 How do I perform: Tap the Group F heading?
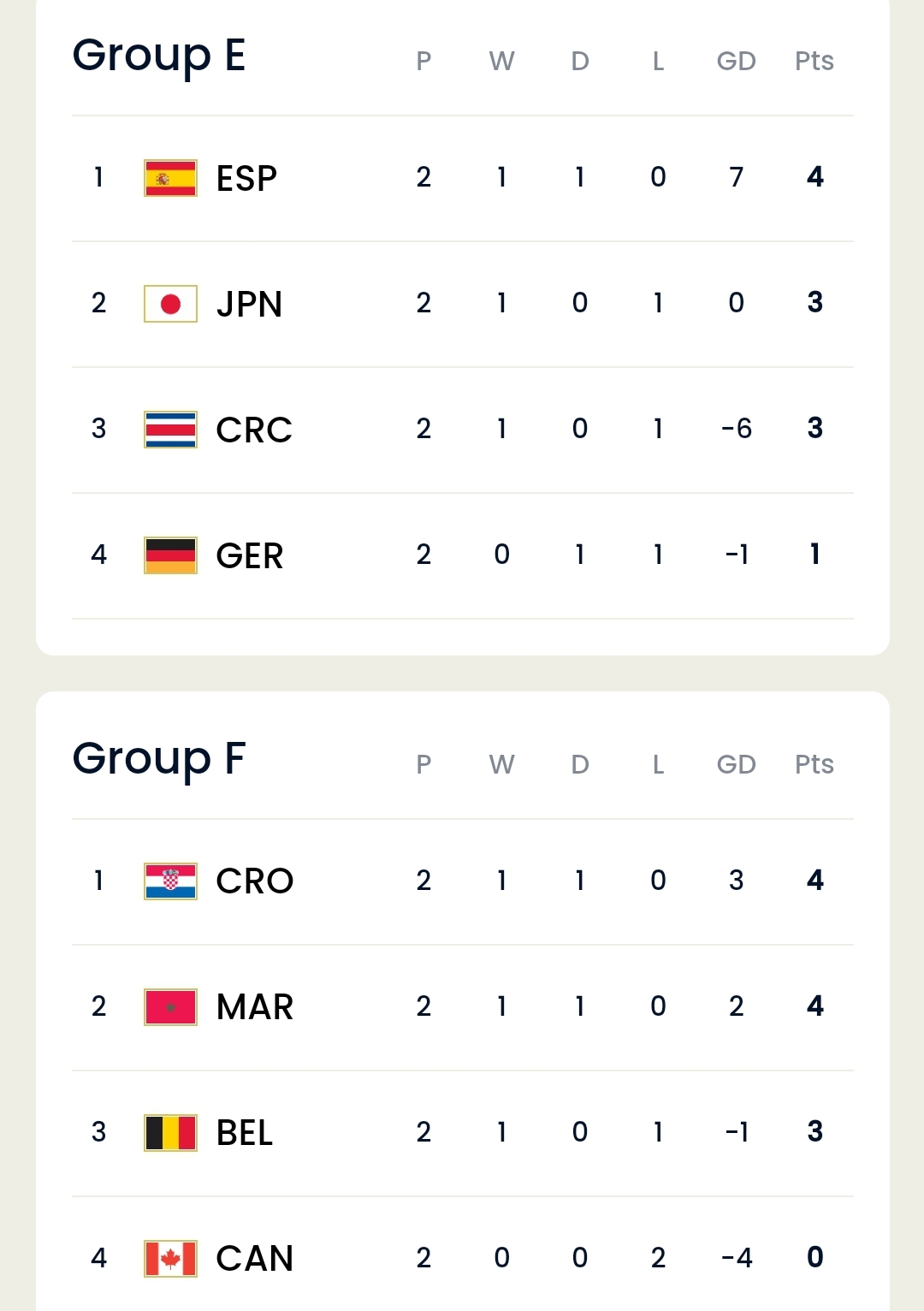[x=159, y=760]
